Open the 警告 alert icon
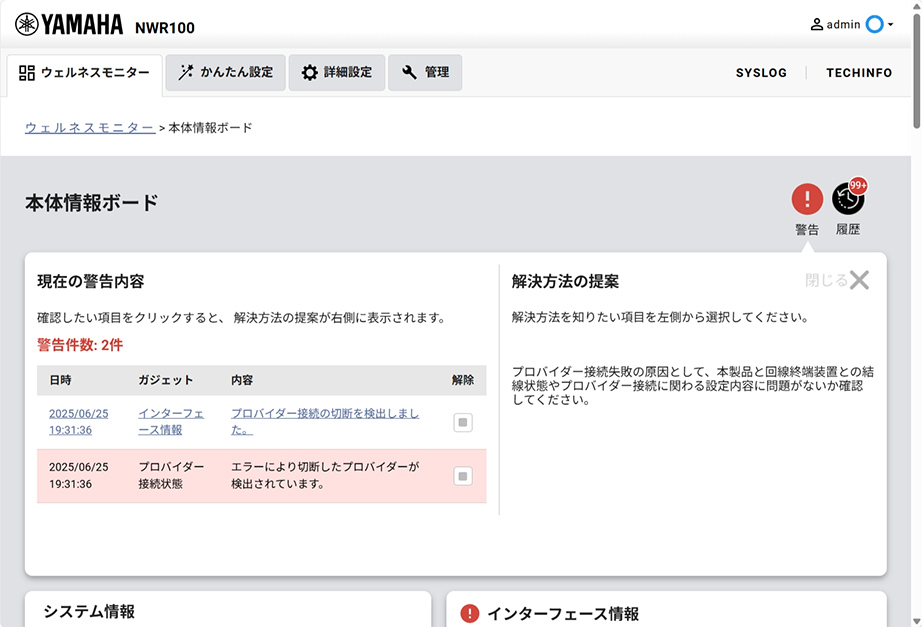922x627 pixels. 807,199
